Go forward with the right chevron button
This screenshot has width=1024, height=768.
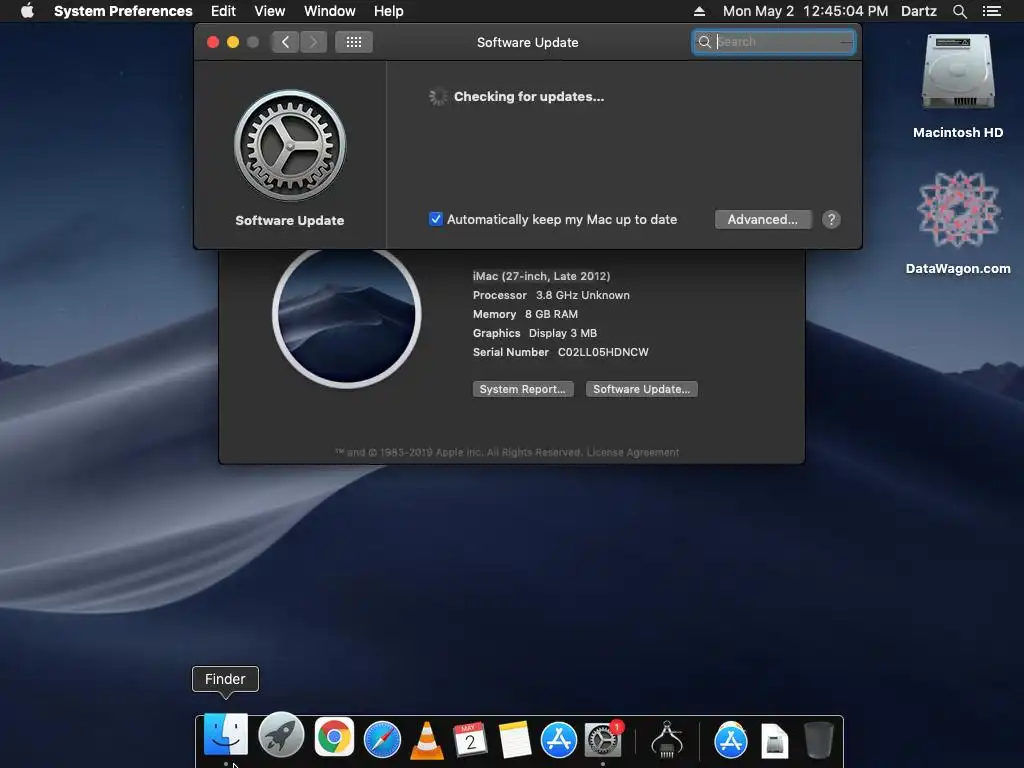[x=313, y=42]
